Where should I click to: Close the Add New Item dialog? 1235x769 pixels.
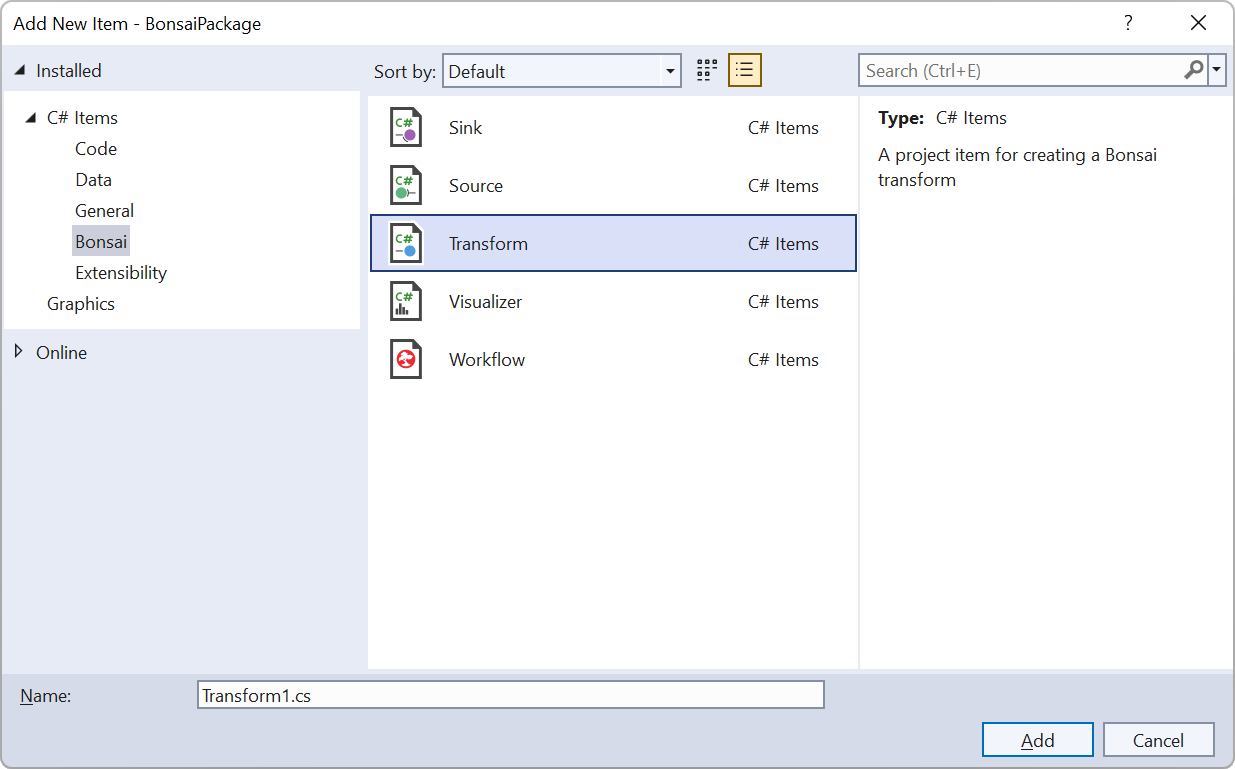(x=1199, y=23)
